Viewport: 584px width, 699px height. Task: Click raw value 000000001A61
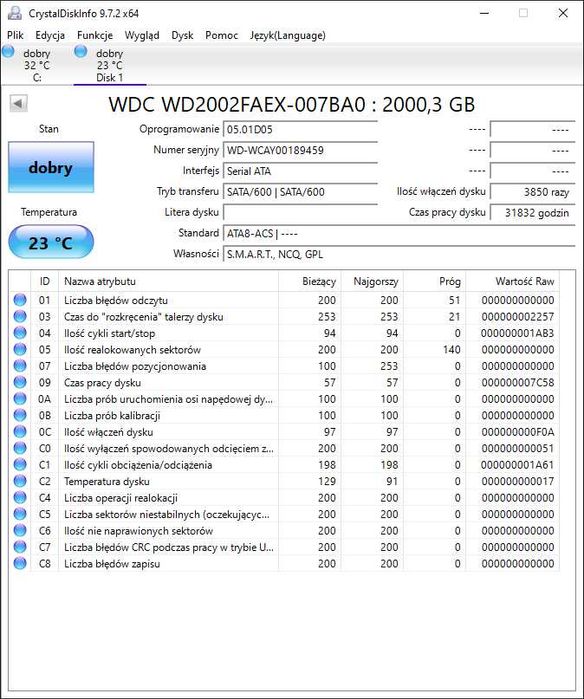pyautogui.click(x=518, y=465)
